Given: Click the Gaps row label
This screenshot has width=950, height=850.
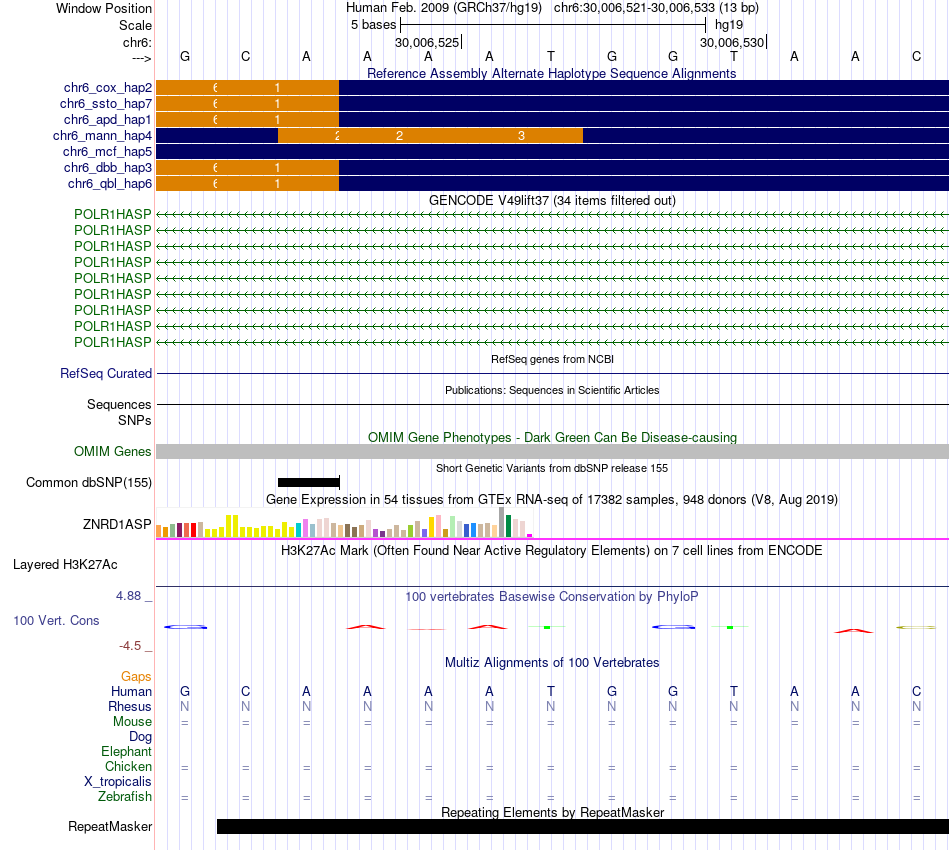Looking at the screenshot, I should coord(136,677).
